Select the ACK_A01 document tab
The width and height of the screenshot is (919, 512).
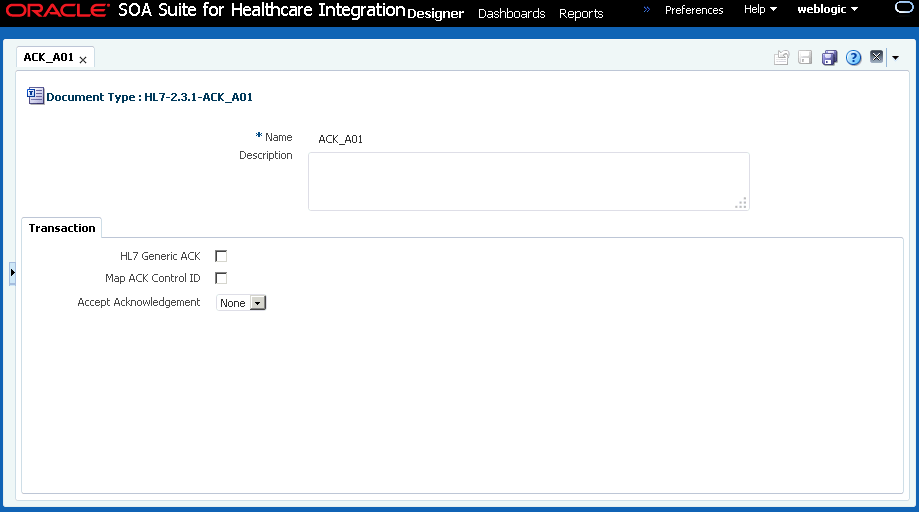tap(49, 57)
